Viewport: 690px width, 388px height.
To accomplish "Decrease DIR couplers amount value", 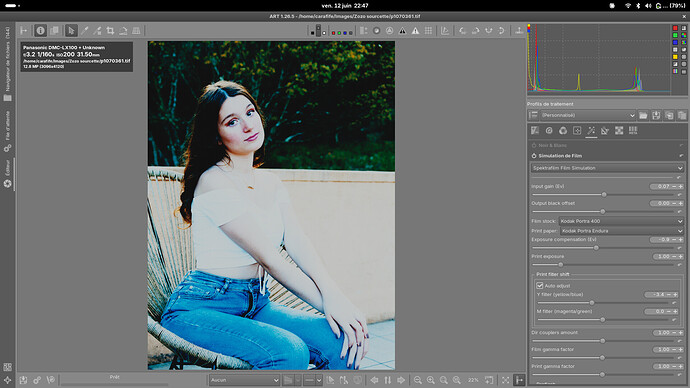I will coord(674,333).
